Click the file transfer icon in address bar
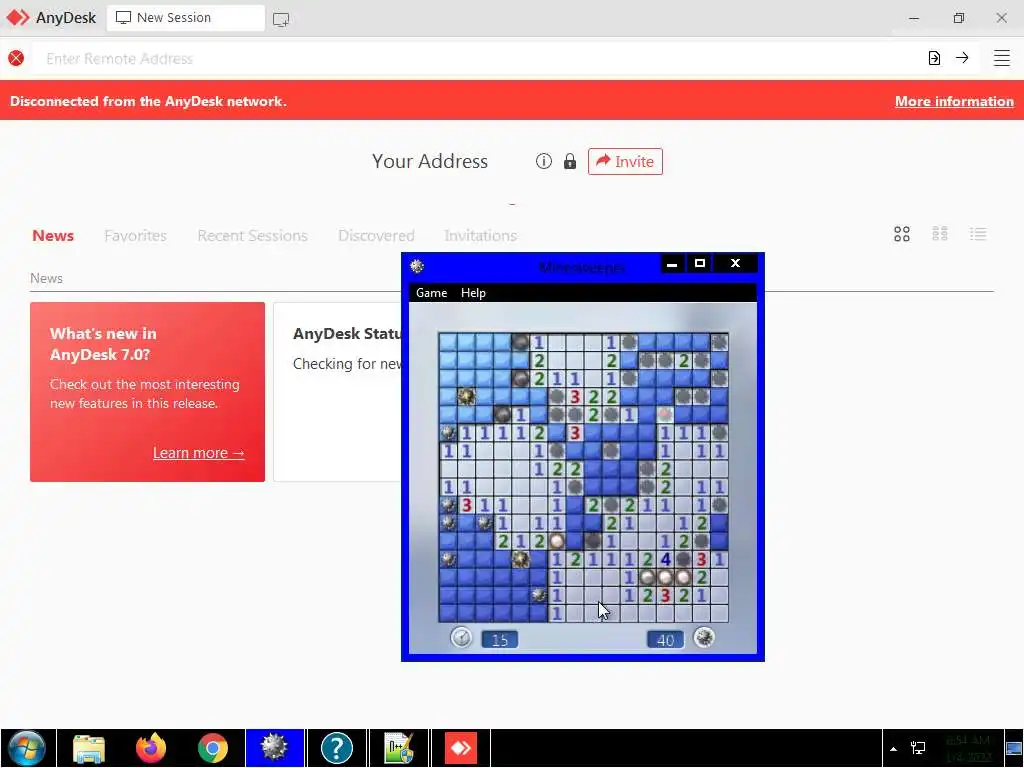The height and width of the screenshot is (768, 1024). click(x=934, y=58)
